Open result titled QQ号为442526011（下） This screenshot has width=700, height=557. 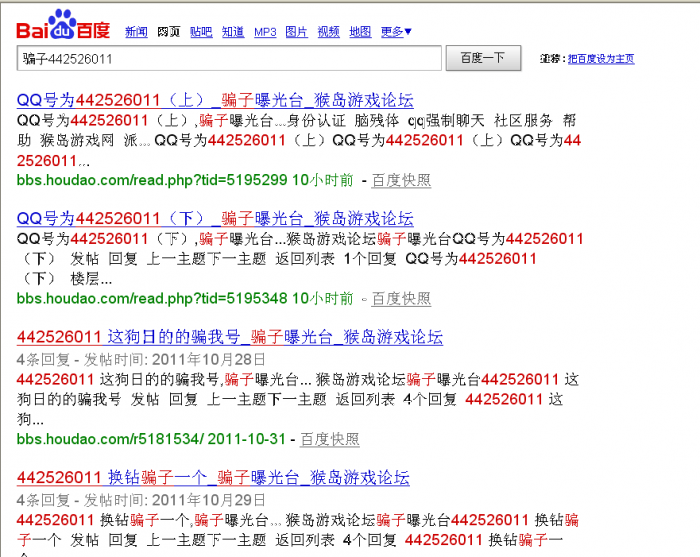pos(215,219)
